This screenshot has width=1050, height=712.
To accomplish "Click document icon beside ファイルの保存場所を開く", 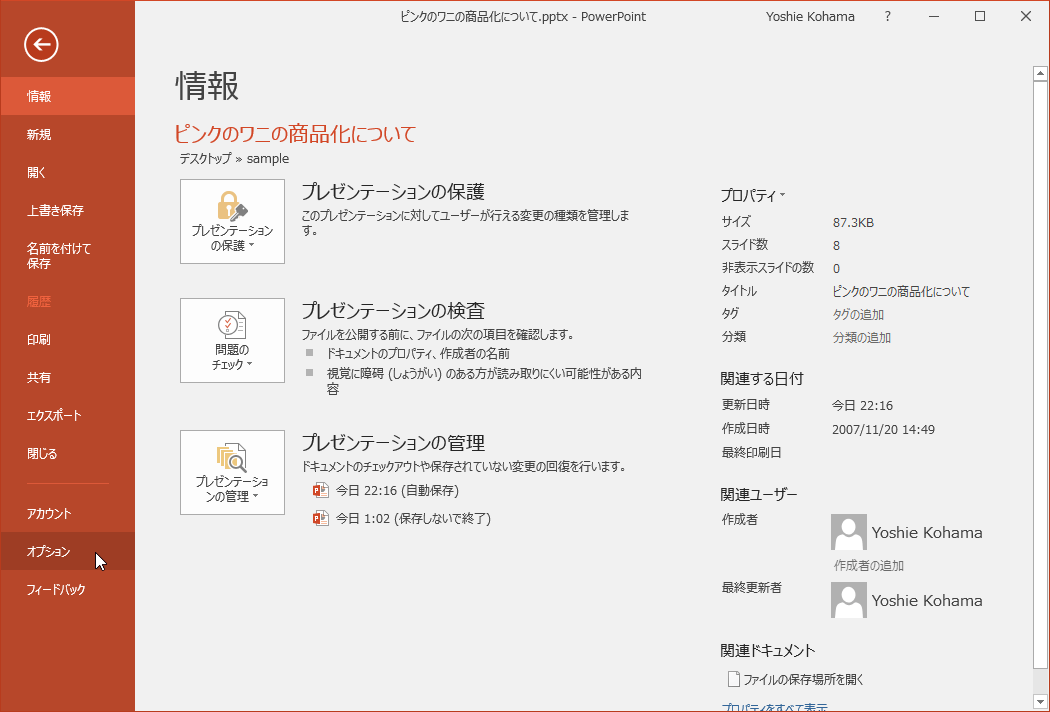I will [x=734, y=679].
